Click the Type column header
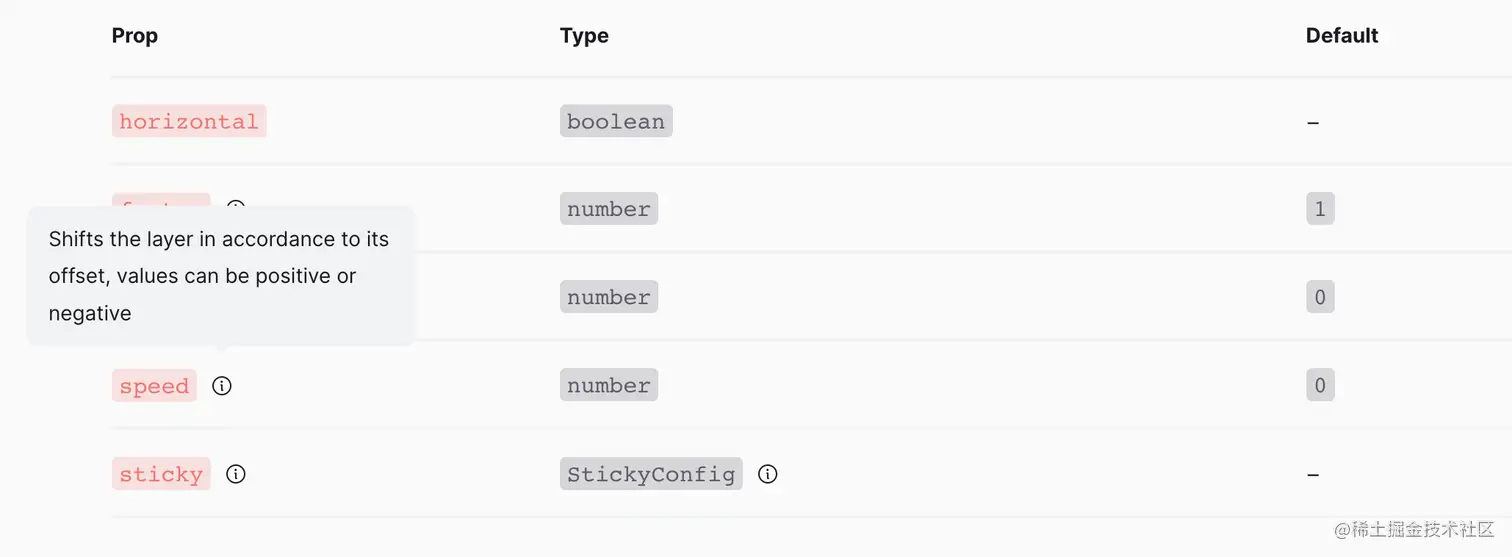The width and height of the screenshot is (1512, 557). [584, 36]
